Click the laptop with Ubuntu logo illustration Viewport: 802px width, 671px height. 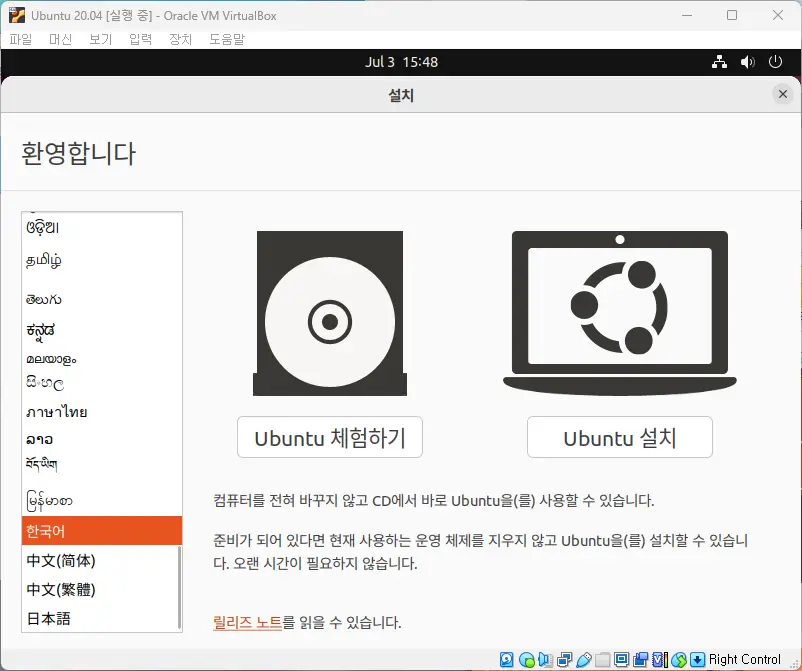click(620, 313)
